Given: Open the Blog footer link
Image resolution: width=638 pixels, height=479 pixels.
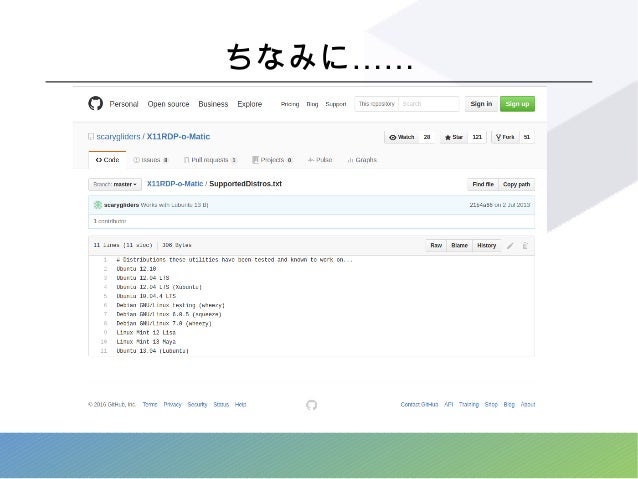Looking at the screenshot, I should (509, 405).
